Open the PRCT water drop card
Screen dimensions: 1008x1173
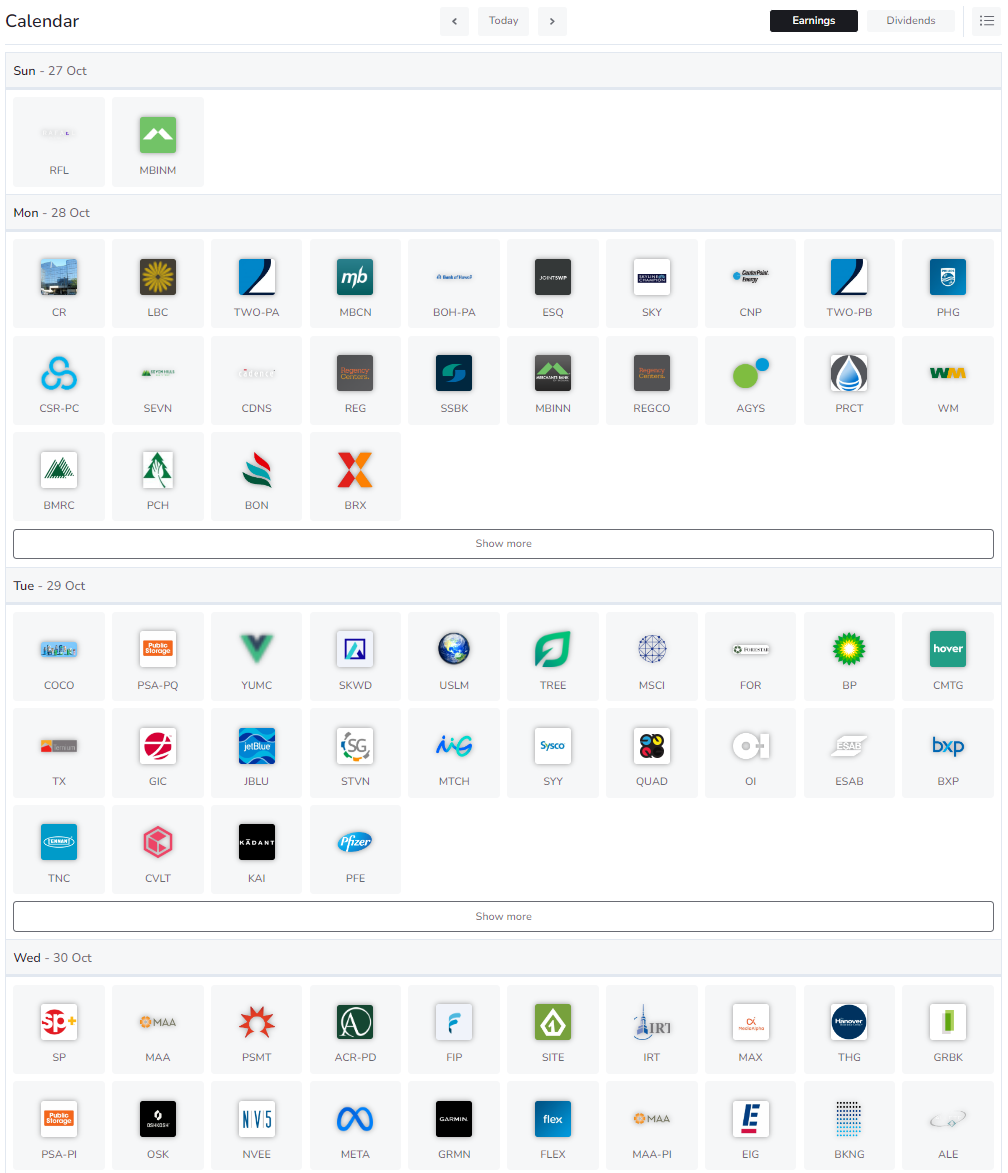849,380
